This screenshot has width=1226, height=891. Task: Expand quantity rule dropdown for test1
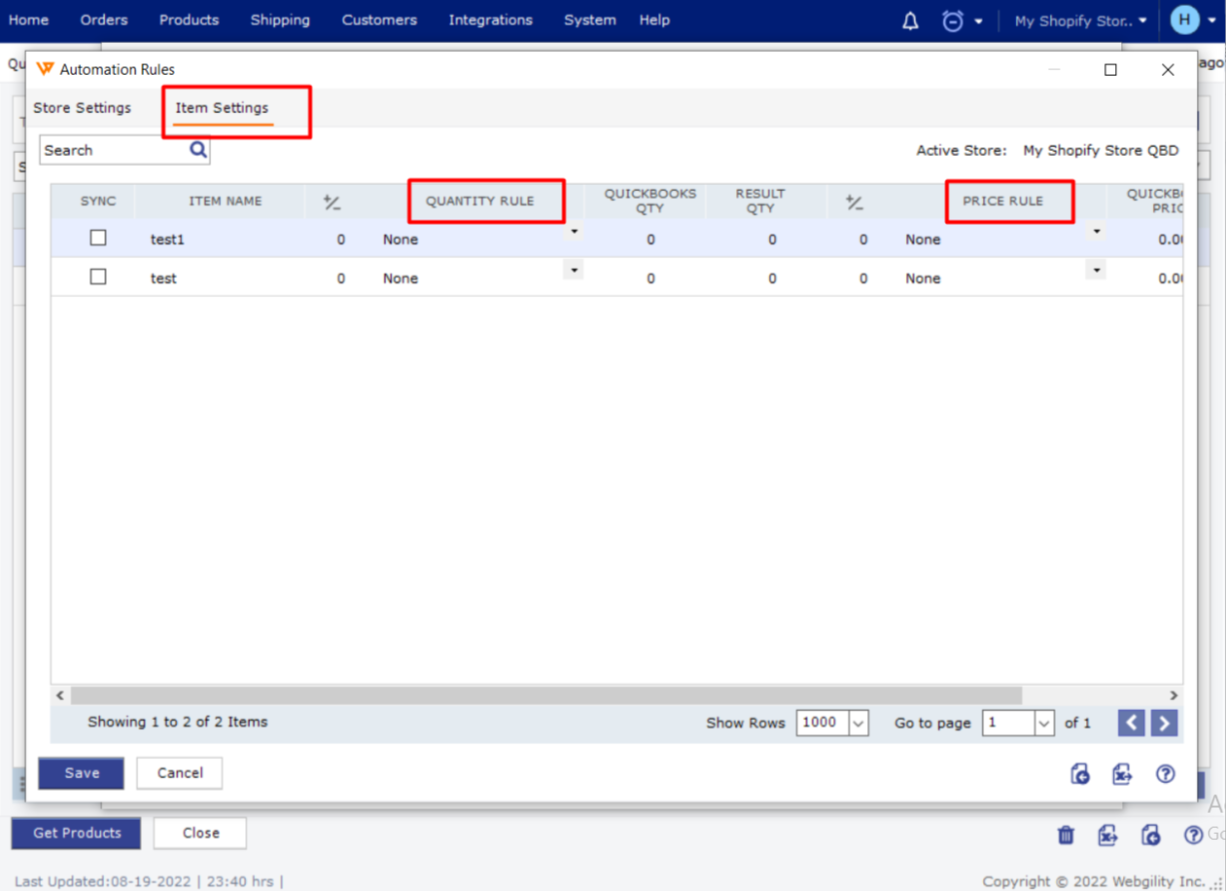tap(573, 232)
